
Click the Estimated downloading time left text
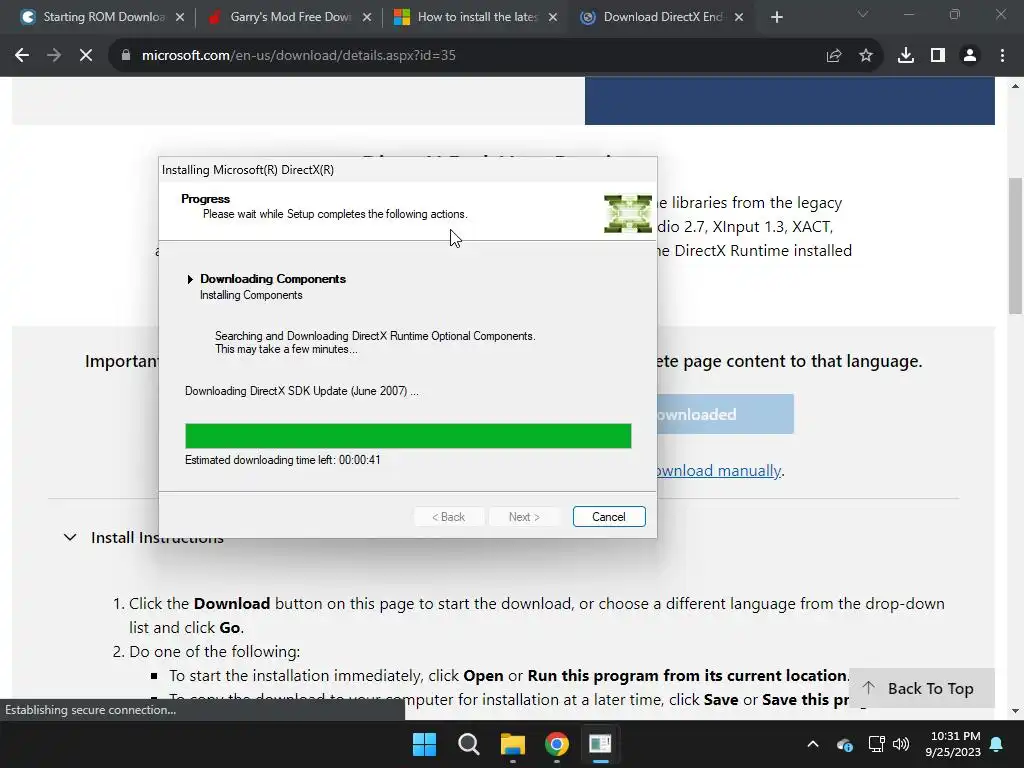point(283,460)
